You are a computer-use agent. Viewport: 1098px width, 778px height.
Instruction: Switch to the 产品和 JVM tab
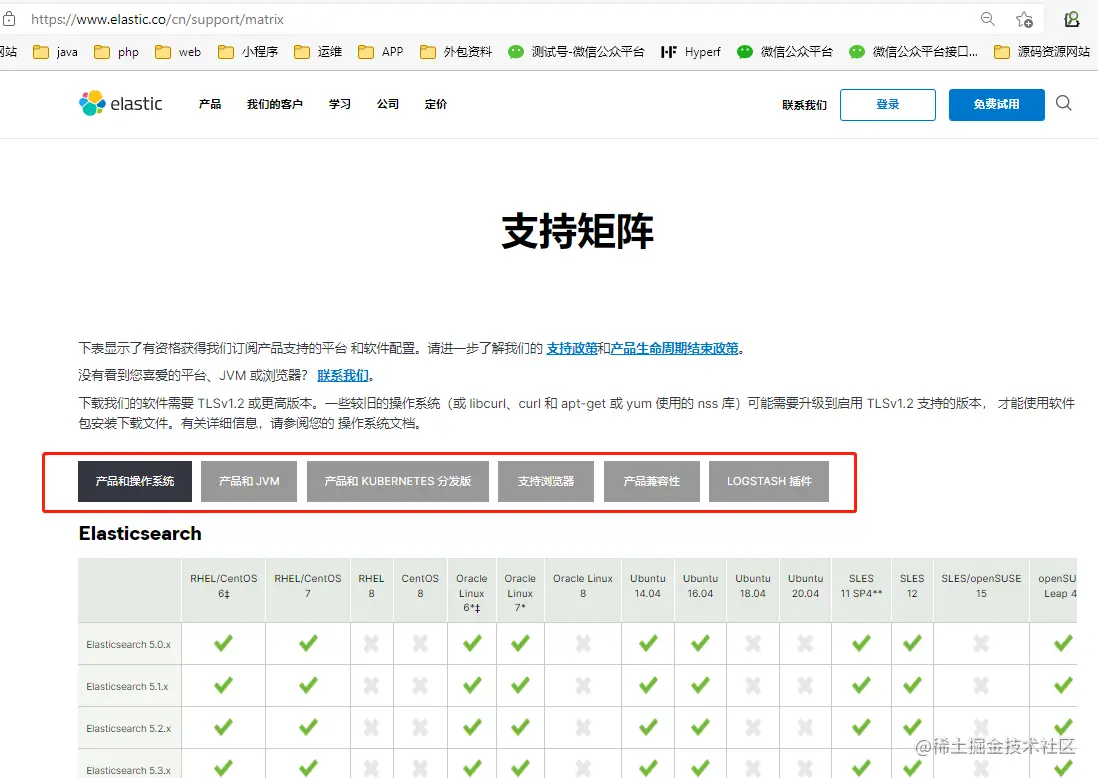click(x=249, y=481)
